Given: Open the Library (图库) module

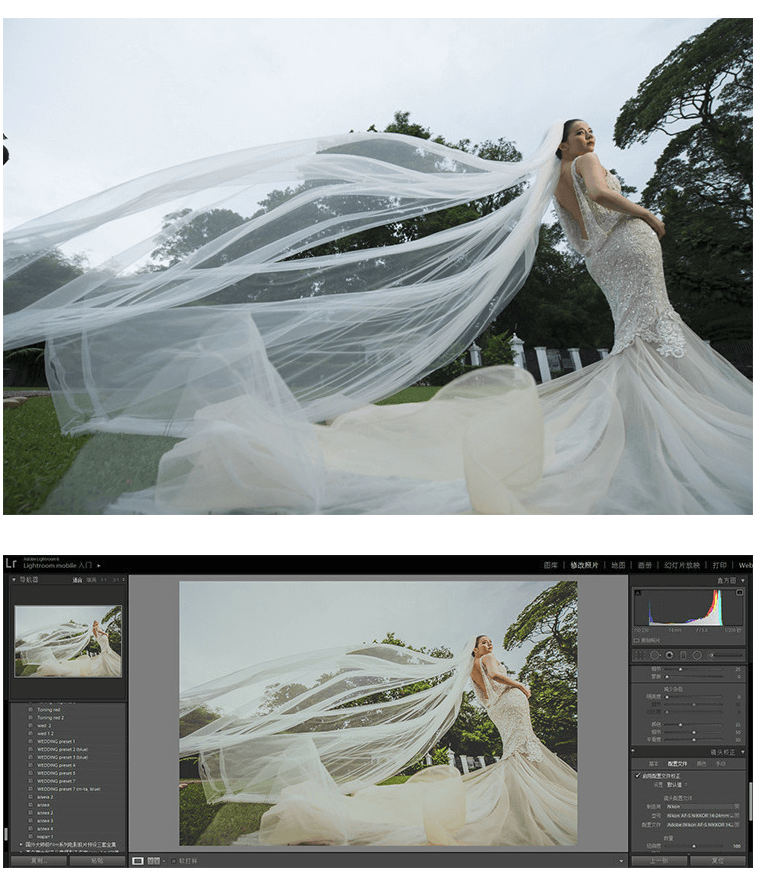Looking at the screenshot, I should click(551, 565).
